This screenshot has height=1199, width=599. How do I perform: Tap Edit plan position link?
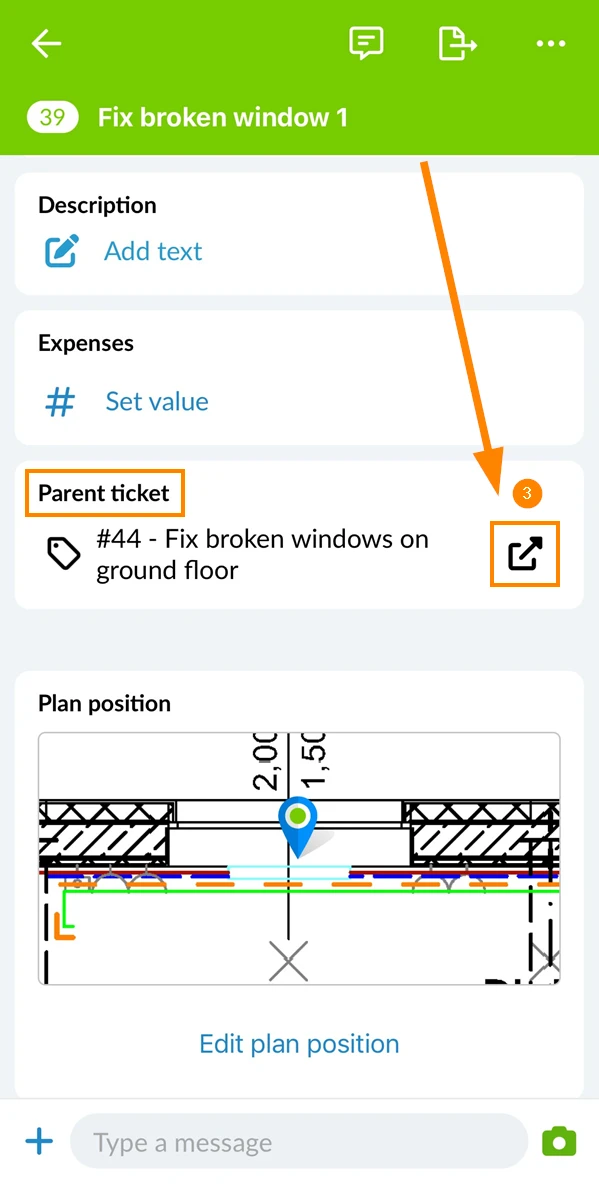[299, 1044]
